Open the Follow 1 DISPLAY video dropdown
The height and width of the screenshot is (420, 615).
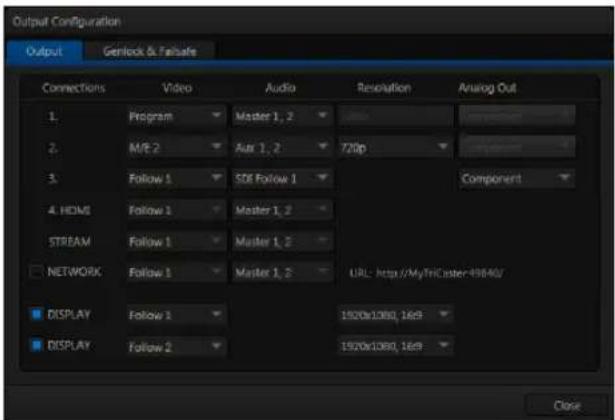[x=176, y=315]
